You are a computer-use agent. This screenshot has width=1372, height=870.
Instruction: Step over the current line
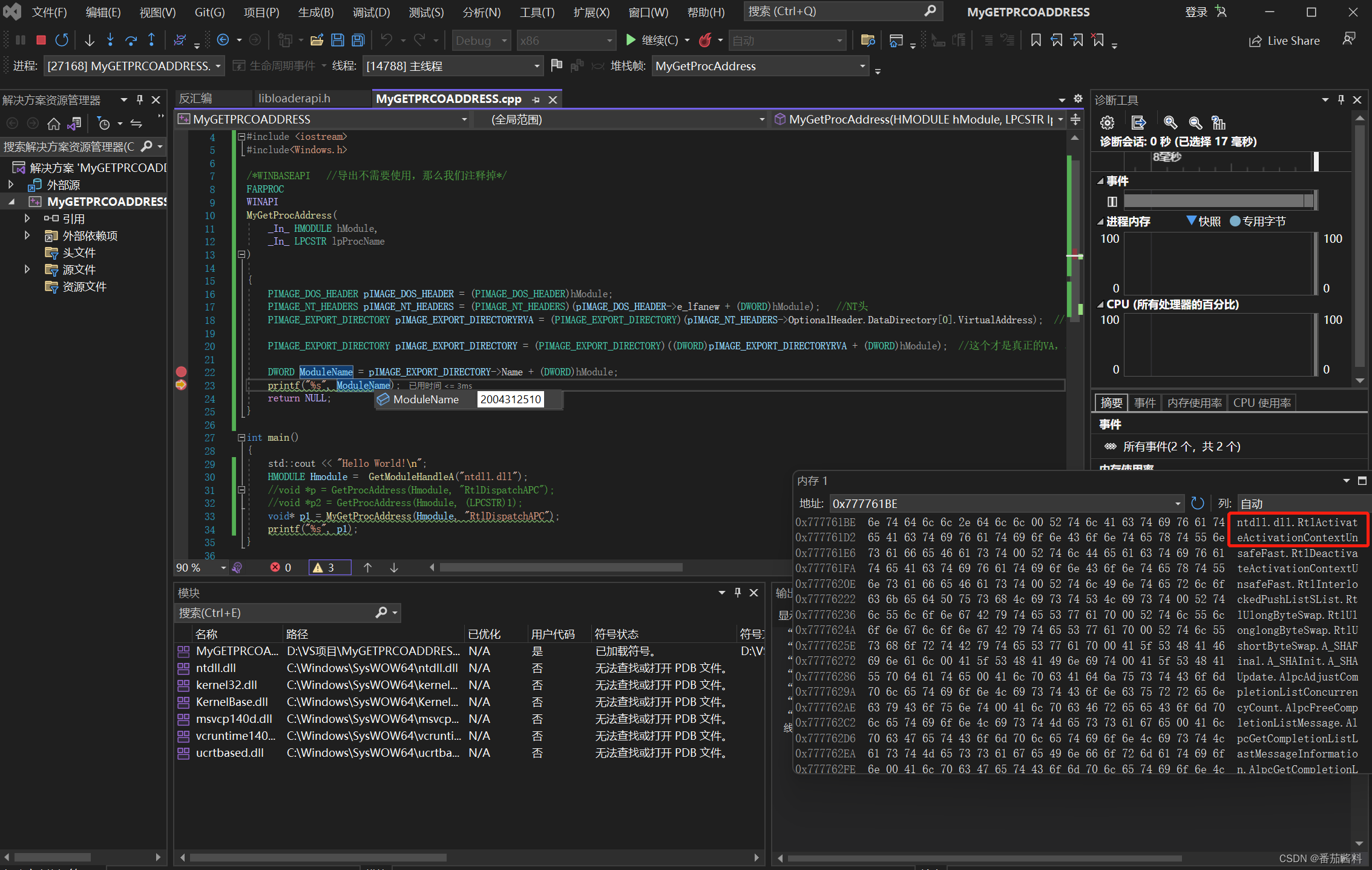131,40
